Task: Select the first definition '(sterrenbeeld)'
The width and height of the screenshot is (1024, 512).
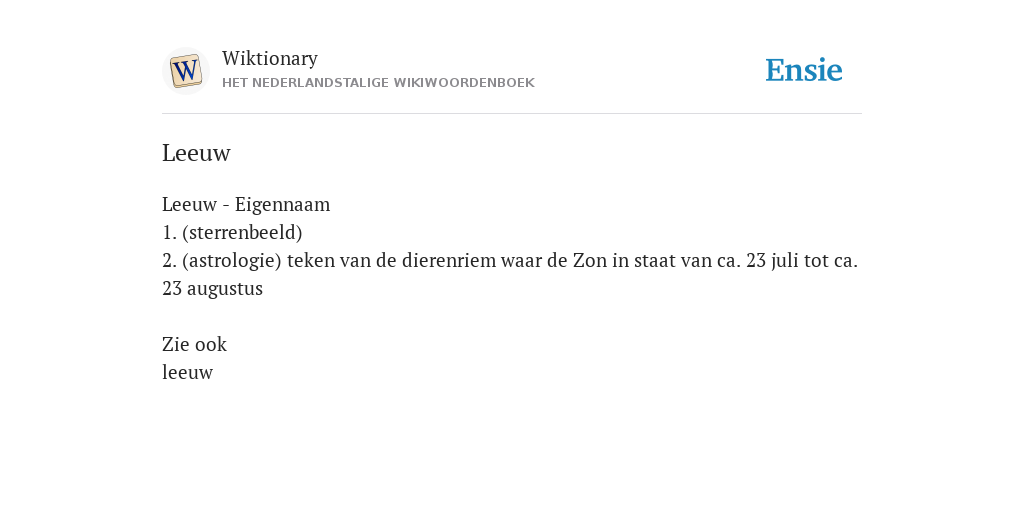Action: click(x=242, y=232)
